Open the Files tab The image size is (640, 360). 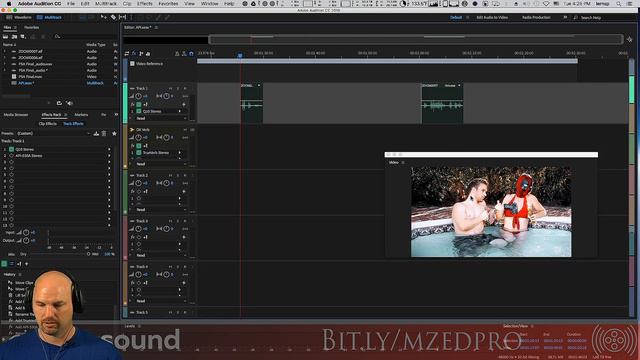click(7, 27)
